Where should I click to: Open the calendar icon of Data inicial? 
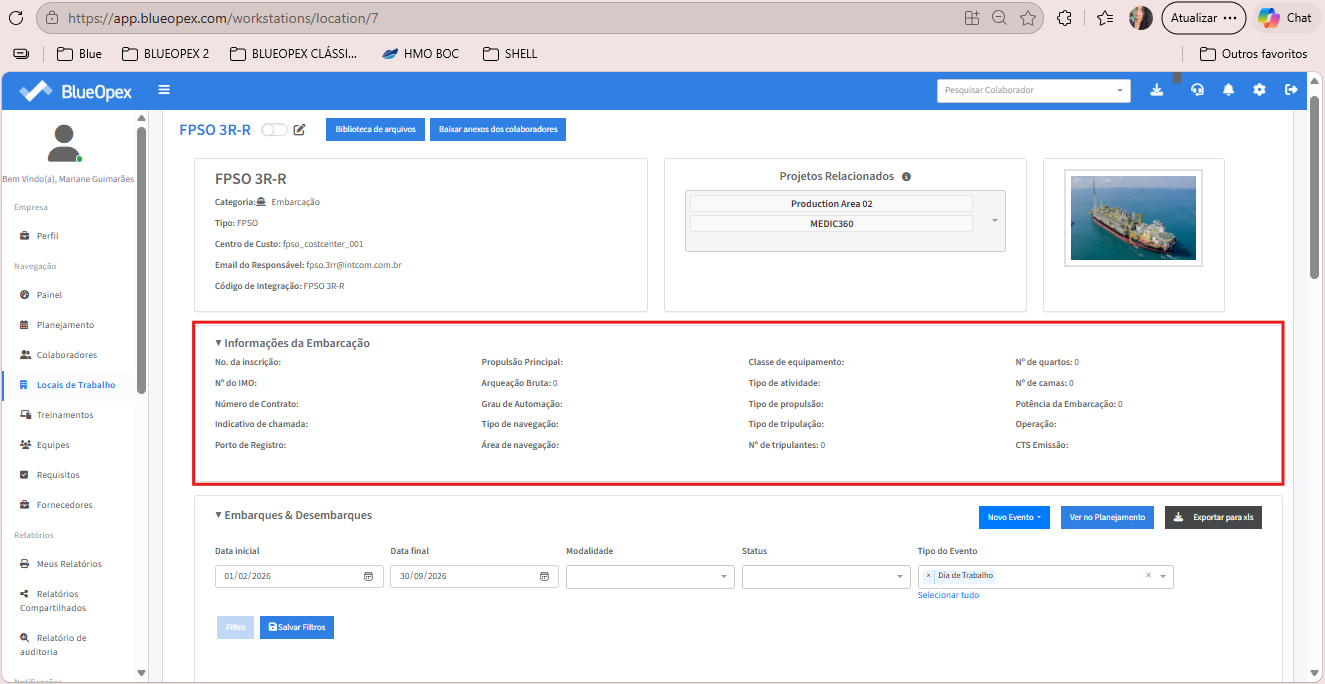[x=368, y=577]
